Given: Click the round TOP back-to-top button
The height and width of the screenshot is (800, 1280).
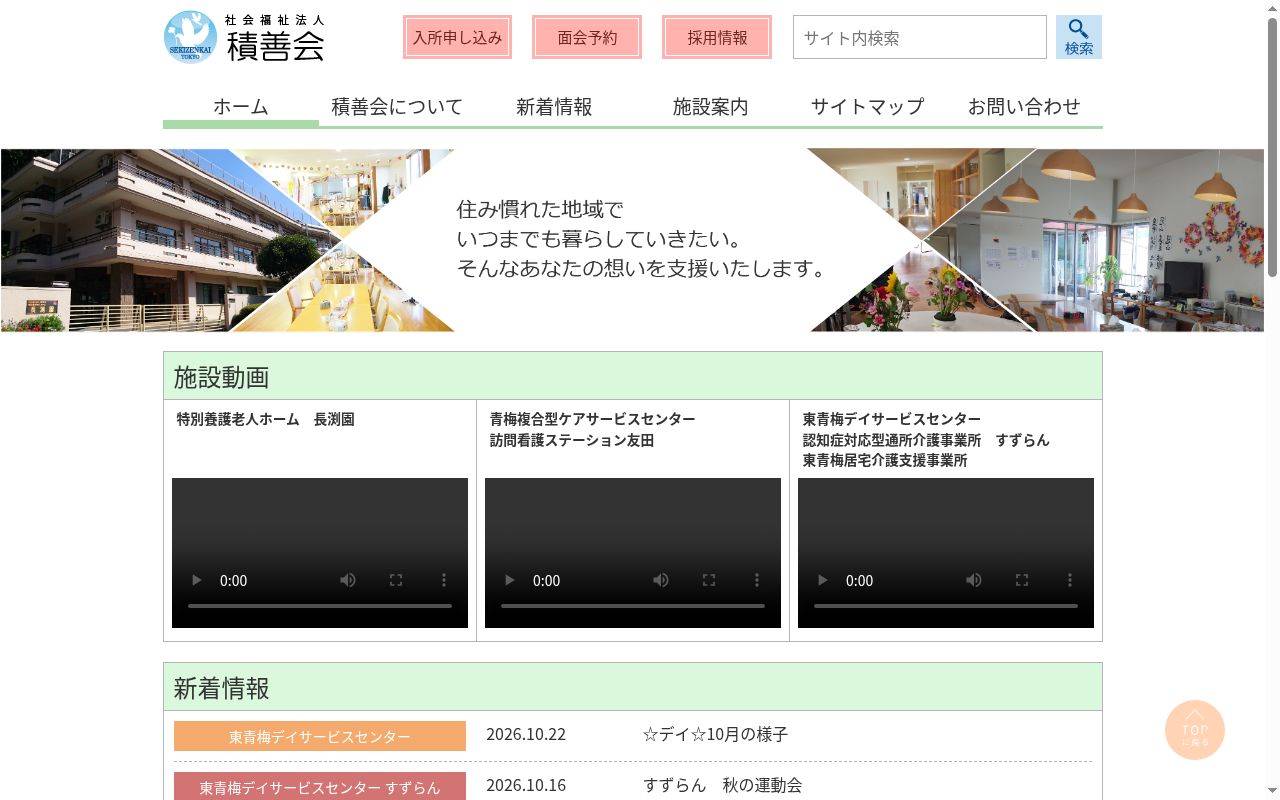Looking at the screenshot, I should click(1195, 730).
